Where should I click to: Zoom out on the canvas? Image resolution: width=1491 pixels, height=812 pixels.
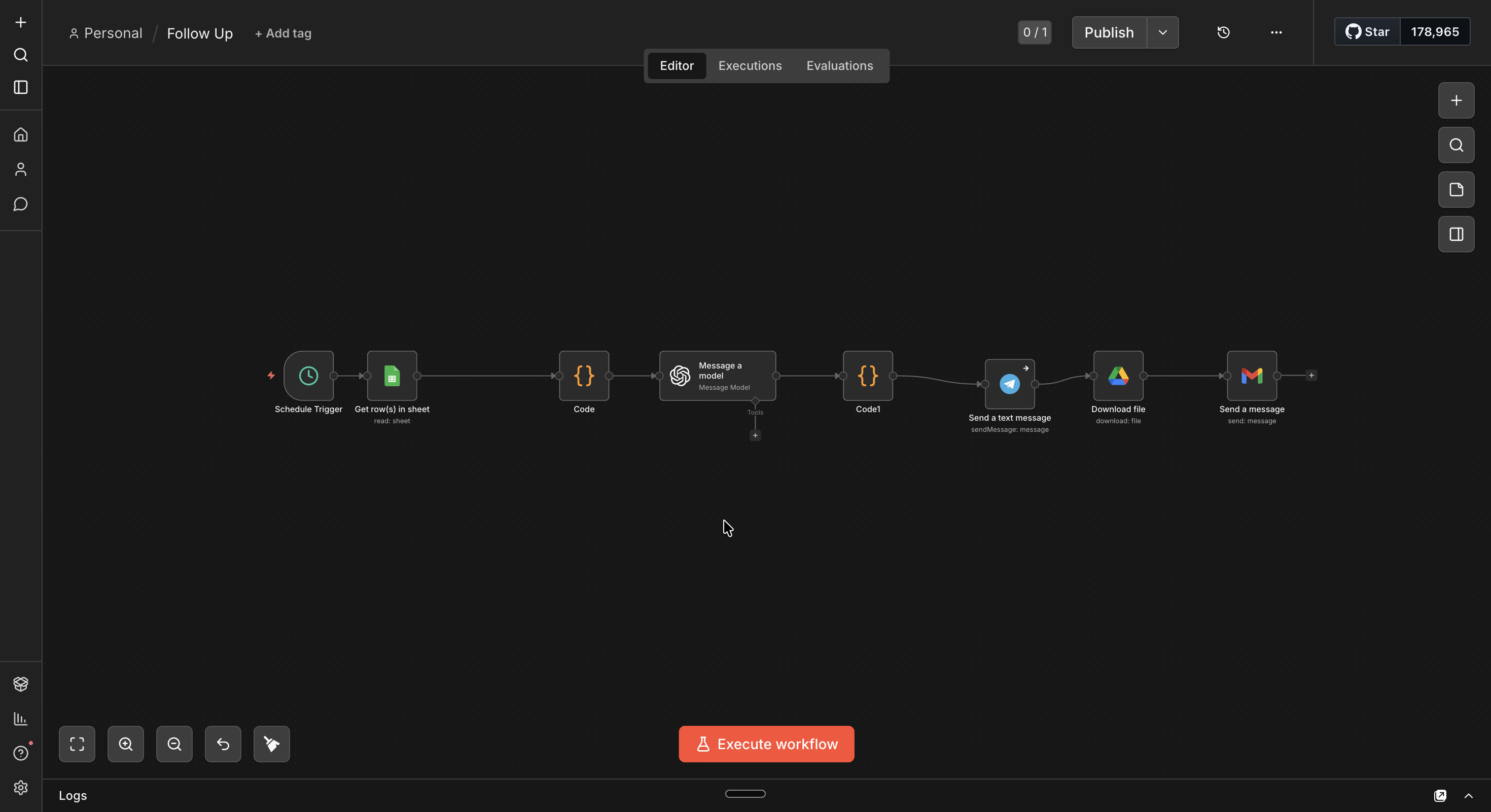[174, 744]
